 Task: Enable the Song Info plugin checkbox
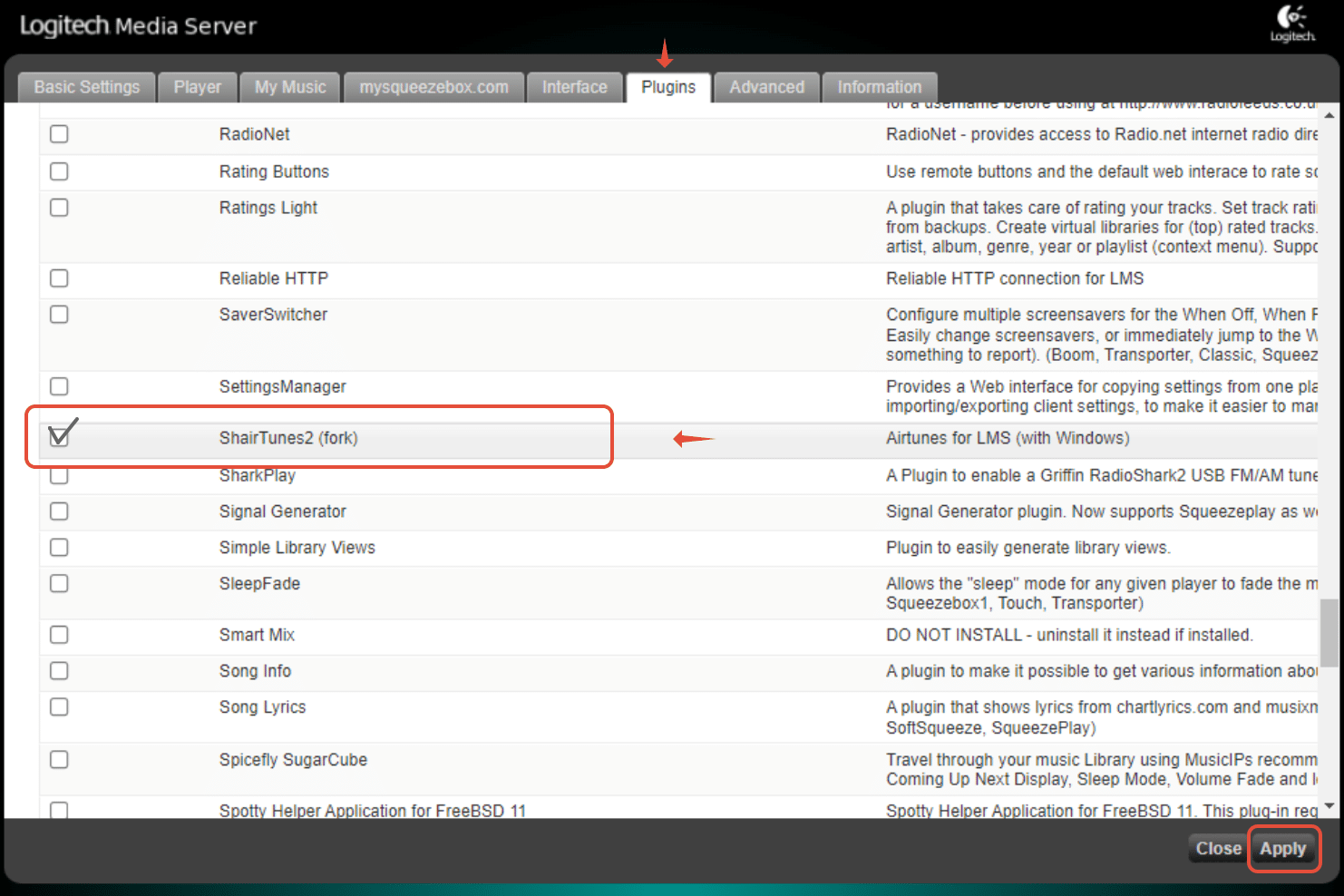(59, 671)
